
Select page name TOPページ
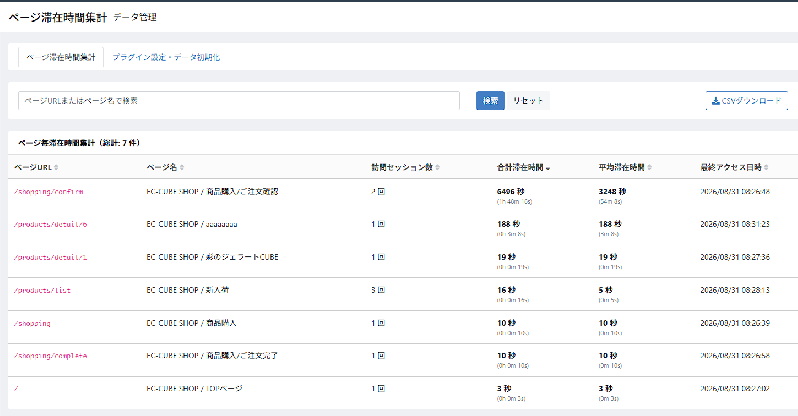[224, 389]
